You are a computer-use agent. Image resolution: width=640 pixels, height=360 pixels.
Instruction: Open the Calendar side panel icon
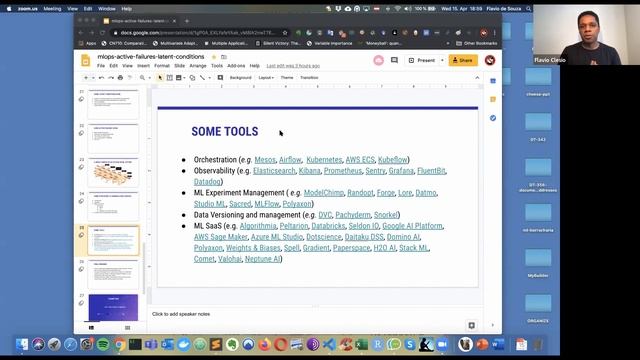(493, 81)
